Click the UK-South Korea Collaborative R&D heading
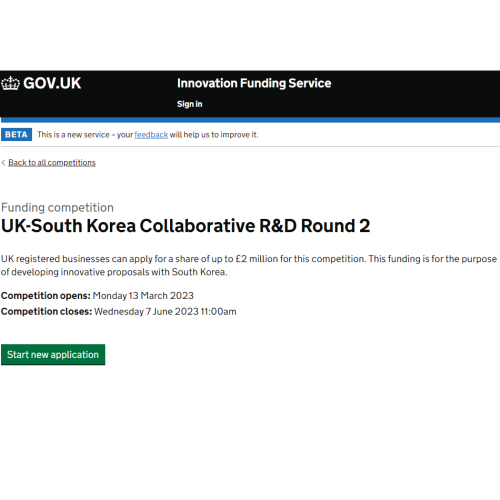This screenshot has height=500, width=500. click(186, 226)
